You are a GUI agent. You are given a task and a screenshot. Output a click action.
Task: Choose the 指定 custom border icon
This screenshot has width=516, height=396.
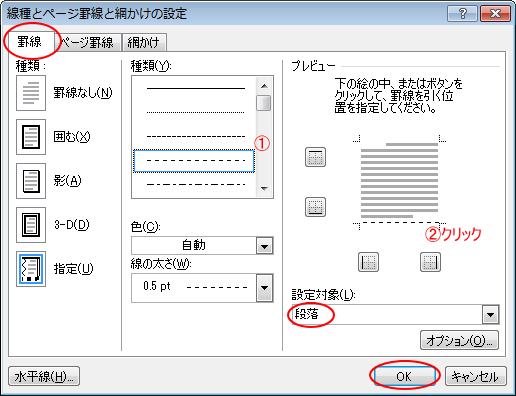coord(31,269)
